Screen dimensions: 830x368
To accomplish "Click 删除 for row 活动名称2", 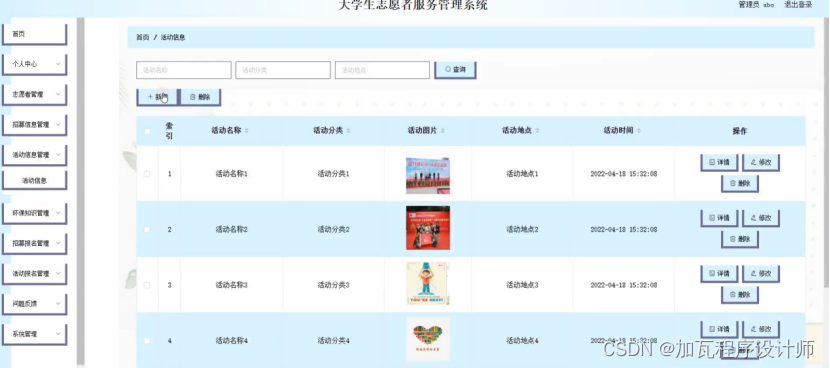I will pyautogui.click(x=740, y=239).
